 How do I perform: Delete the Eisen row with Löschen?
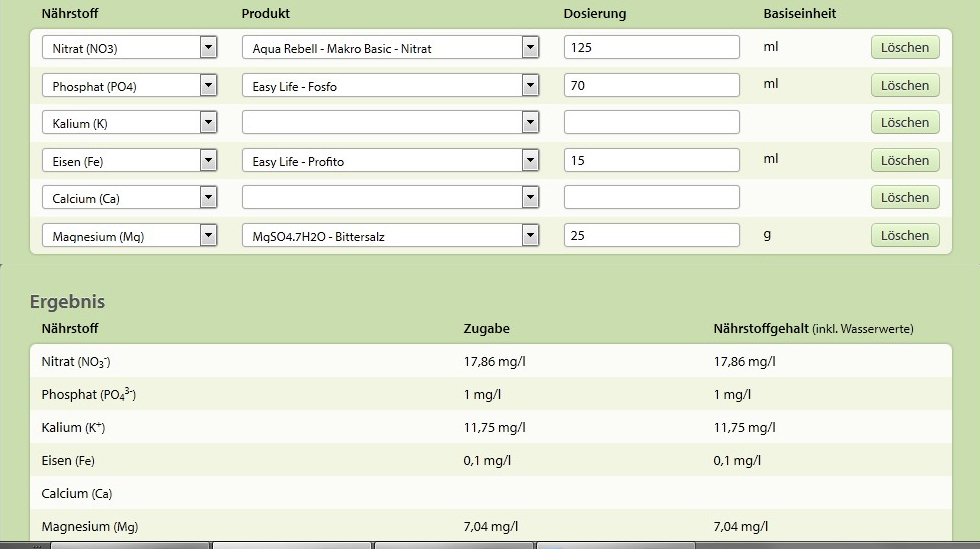click(x=905, y=161)
